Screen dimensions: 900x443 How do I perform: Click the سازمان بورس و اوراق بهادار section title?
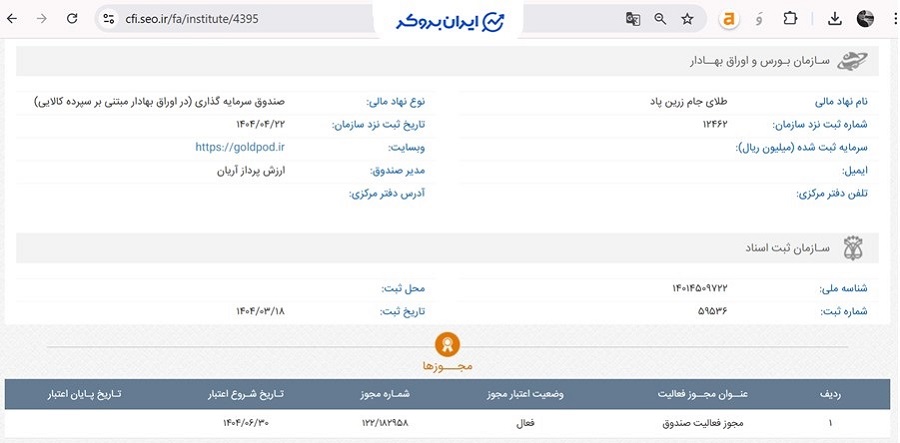pos(759,61)
